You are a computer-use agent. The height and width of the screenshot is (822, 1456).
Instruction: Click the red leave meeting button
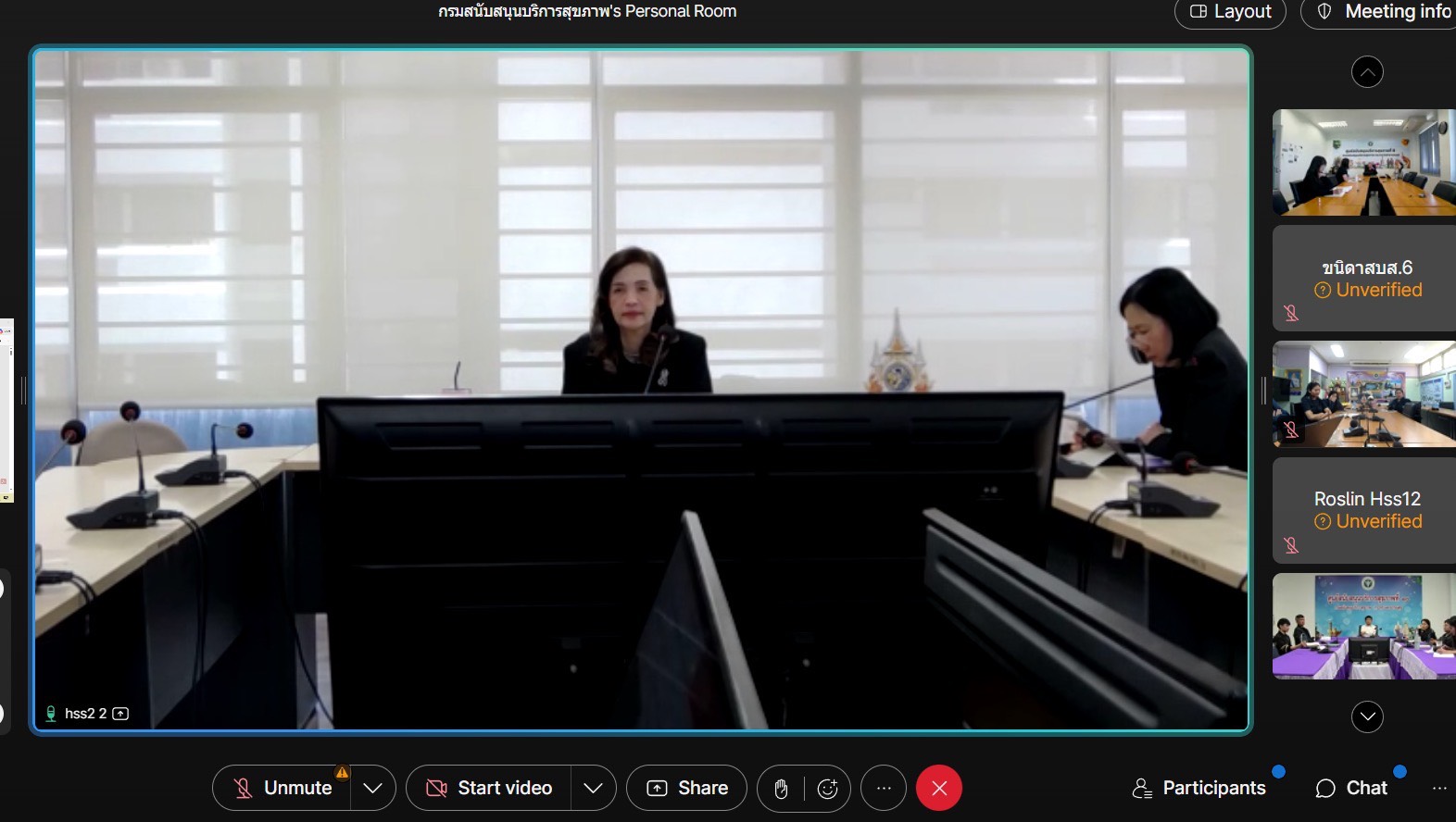938,789
